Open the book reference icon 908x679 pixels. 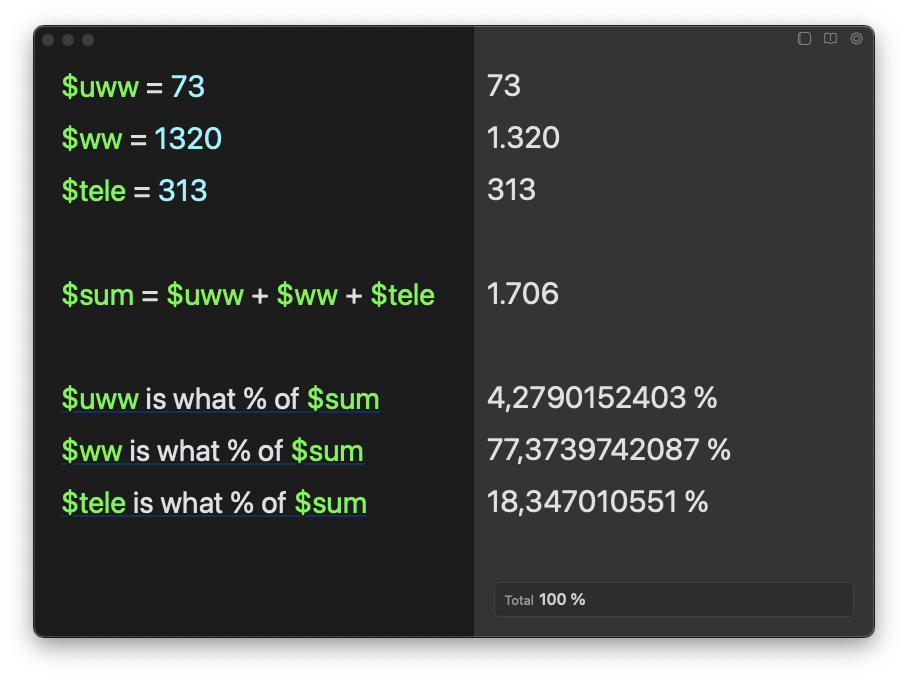pyautogui.click(x=830, y=39)
